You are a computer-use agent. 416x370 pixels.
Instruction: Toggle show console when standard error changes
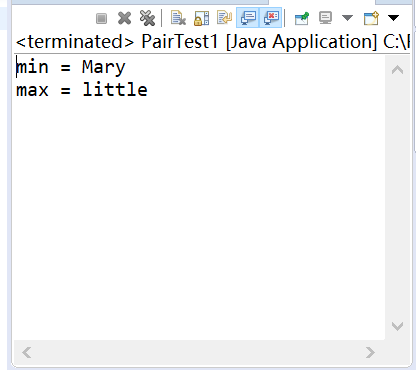point(271,18)
